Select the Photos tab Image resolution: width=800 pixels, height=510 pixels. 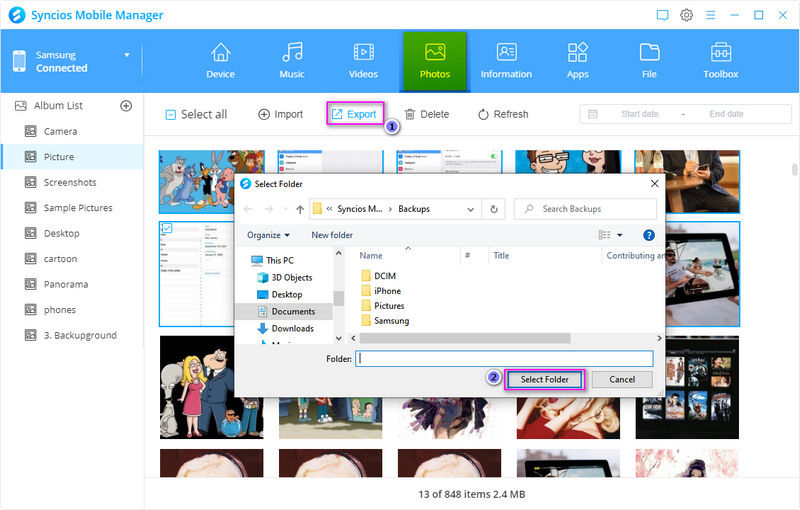435,61
